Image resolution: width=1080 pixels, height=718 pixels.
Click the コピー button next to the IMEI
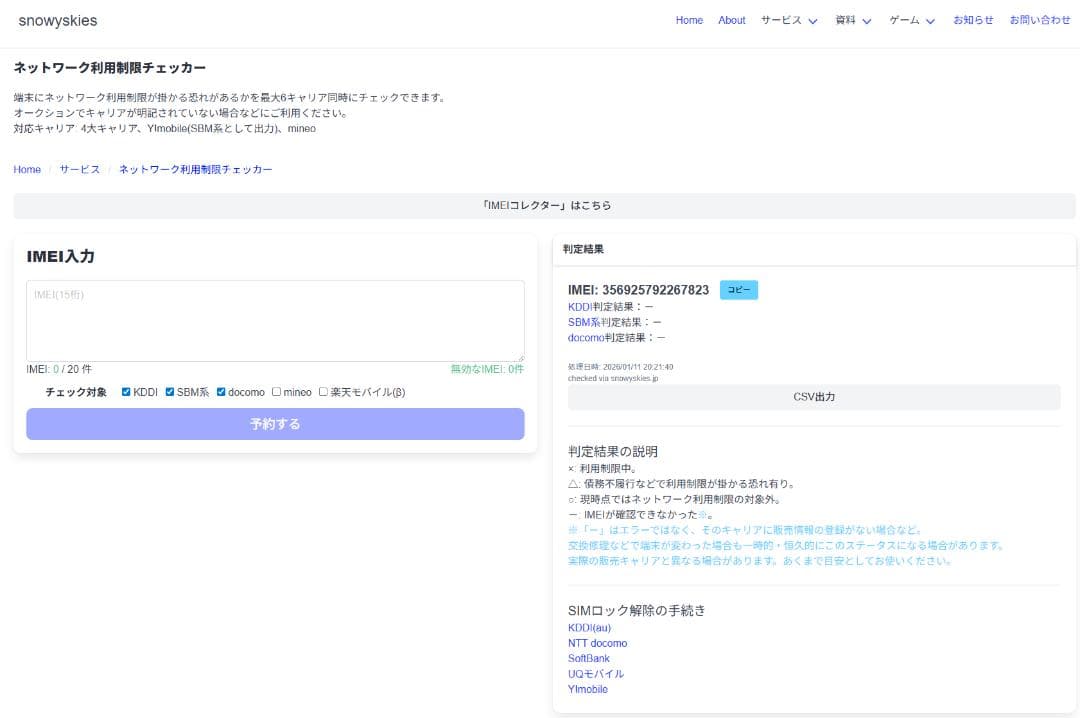point(738,289)
